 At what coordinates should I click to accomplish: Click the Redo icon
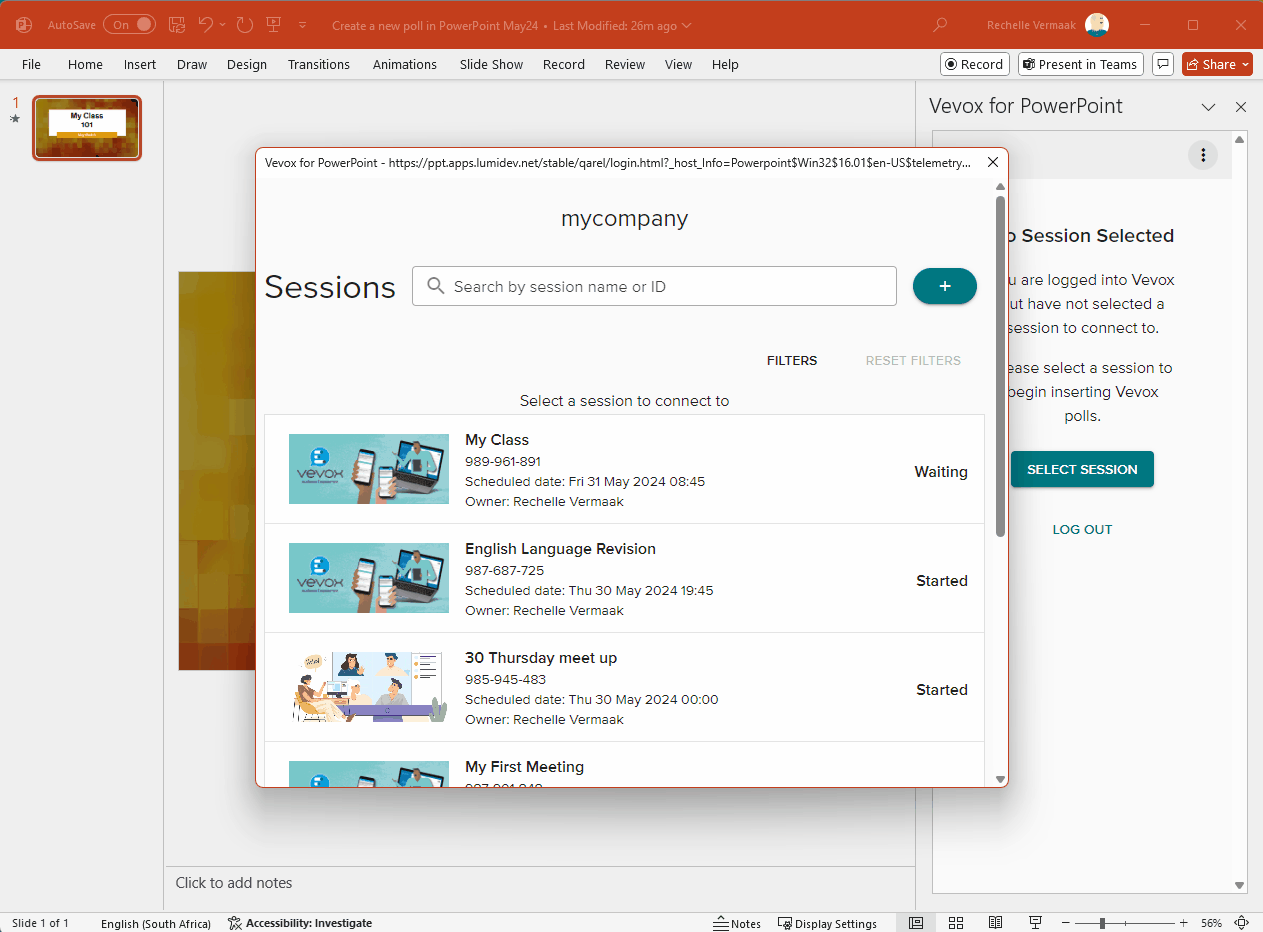coord(244,25)
